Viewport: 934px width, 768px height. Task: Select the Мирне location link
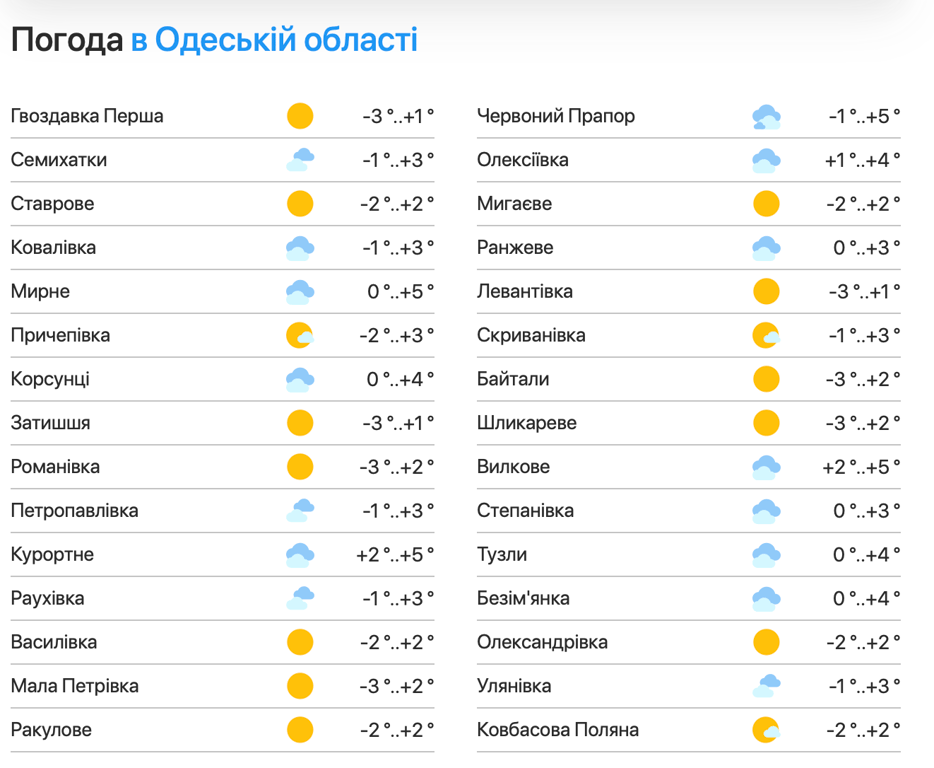(41, 292)
